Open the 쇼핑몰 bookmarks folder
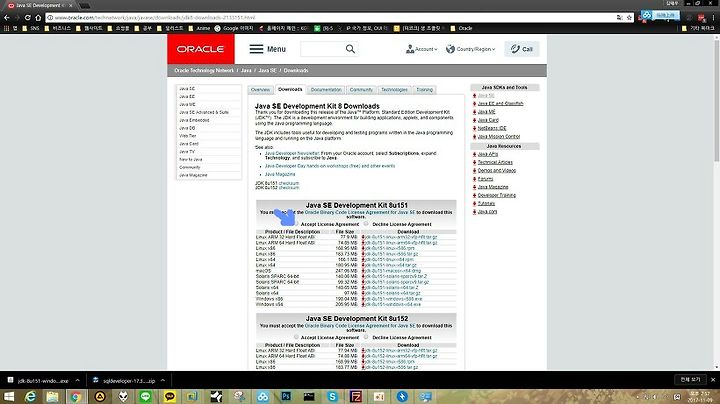 coord(118,28)
